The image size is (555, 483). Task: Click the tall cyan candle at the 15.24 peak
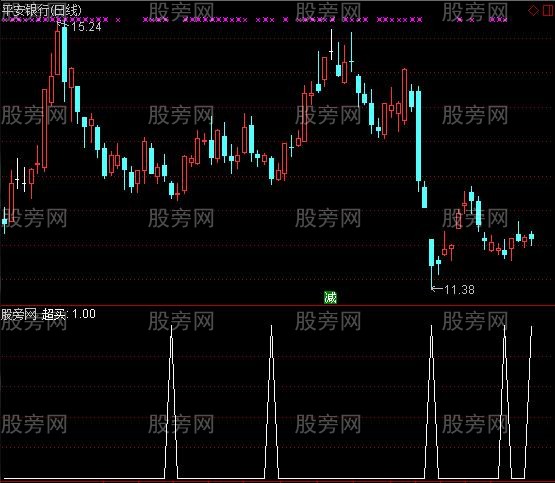click(64, 61)
